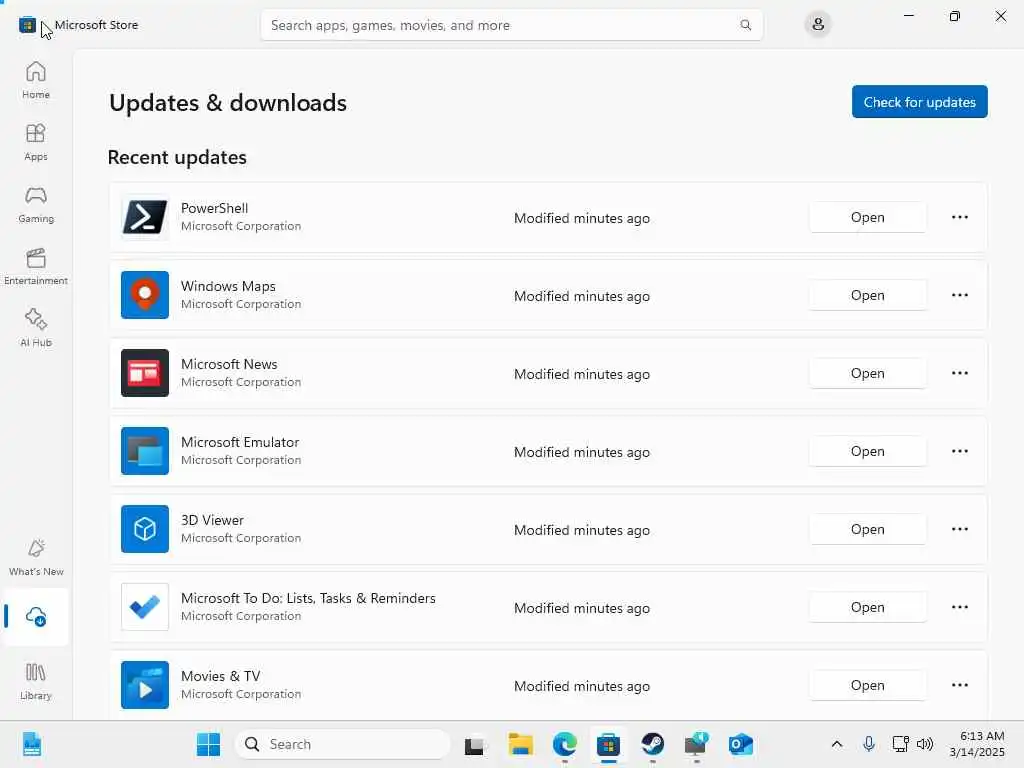
Task: Click the Task View icon on taskbar
Action: pos(474,744)
